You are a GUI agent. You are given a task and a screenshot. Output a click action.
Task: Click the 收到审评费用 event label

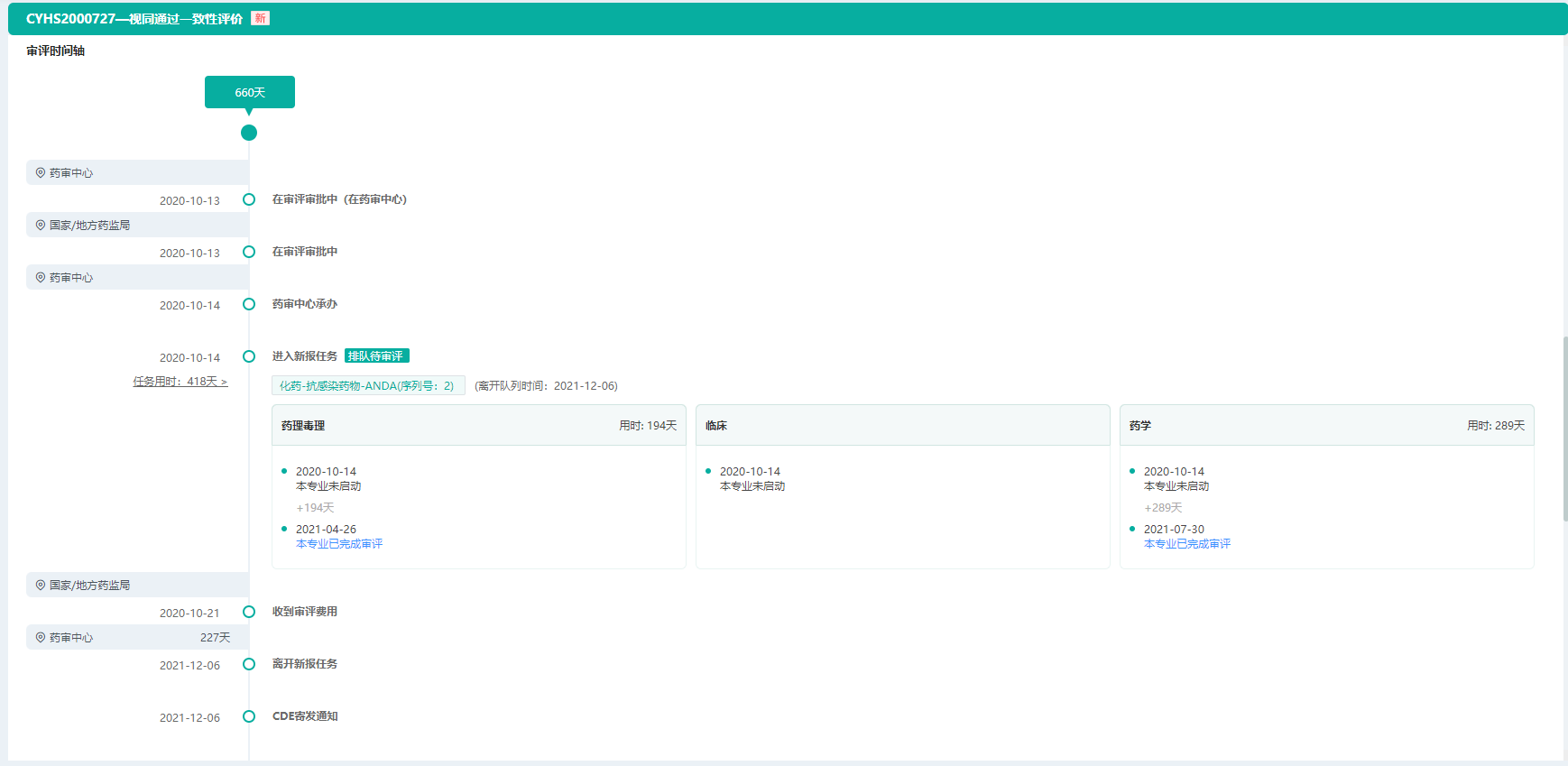305,612
